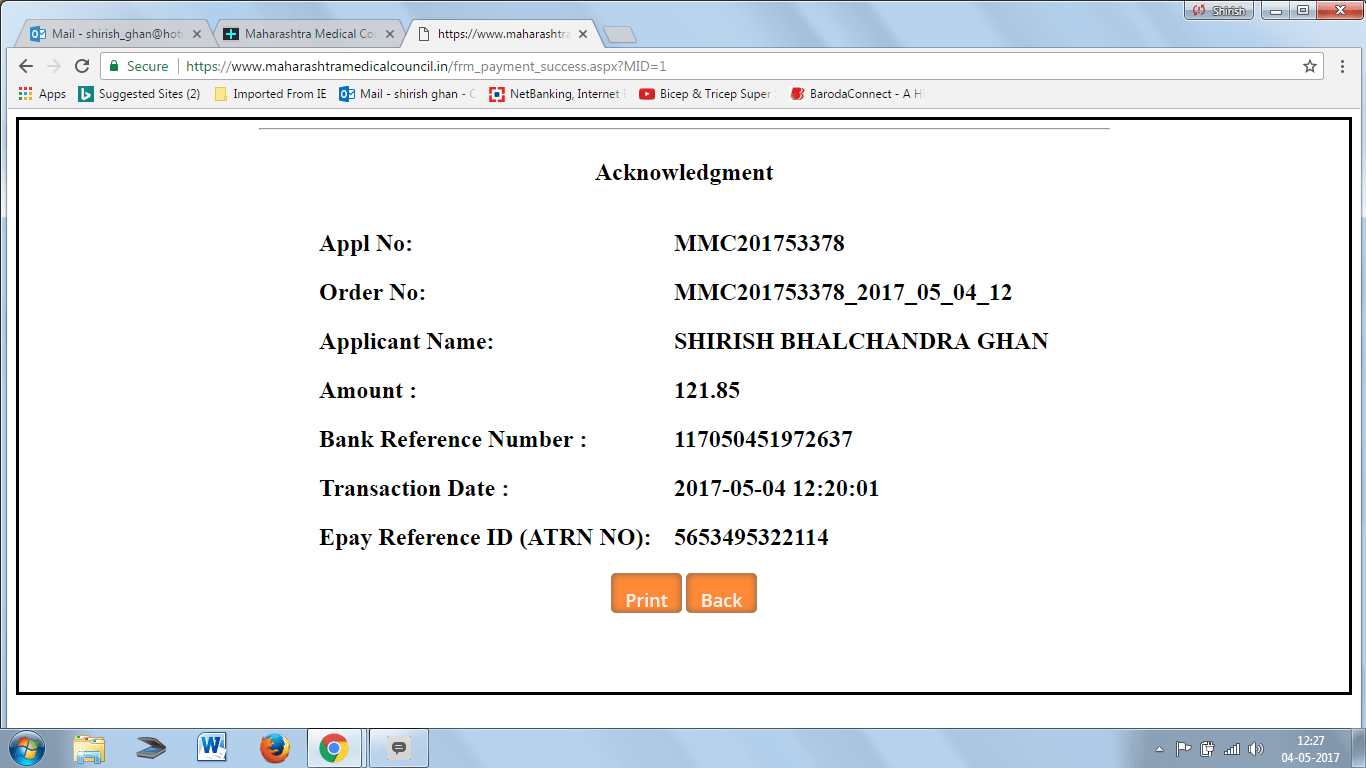Open the volume control in system tray
The image size is (1366, 768).
[x=1256, y=749]
